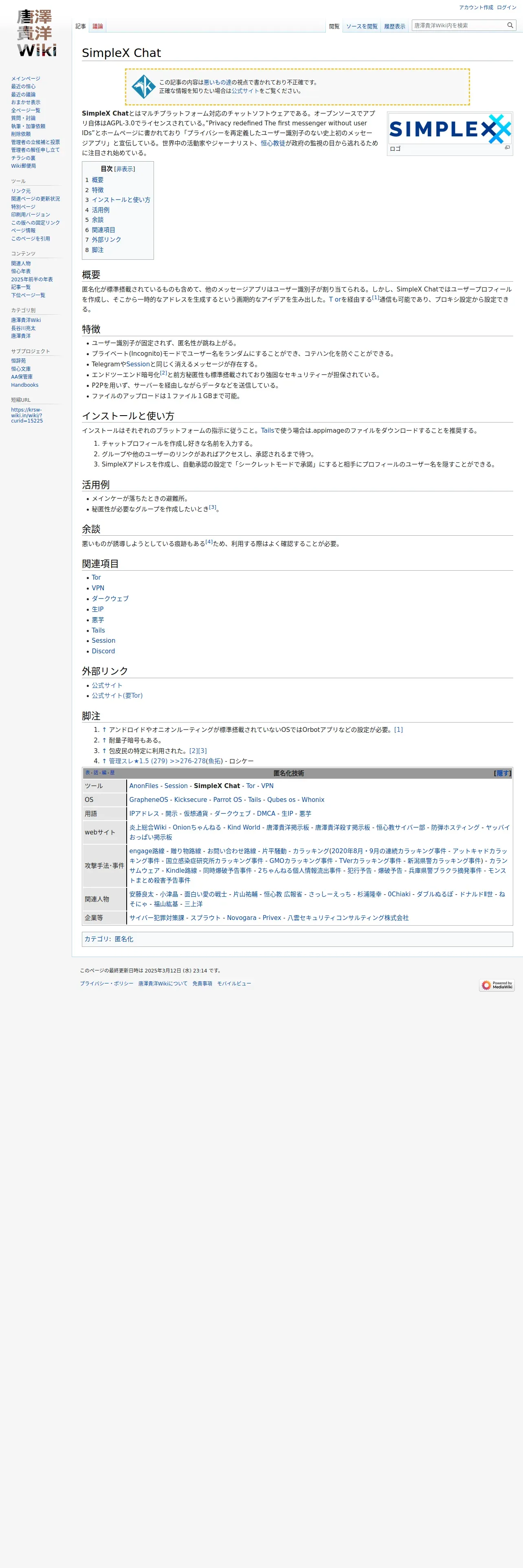523x1568 pixels.
Task: Jump to 脚注 in the contents
Action: (97, 250)
